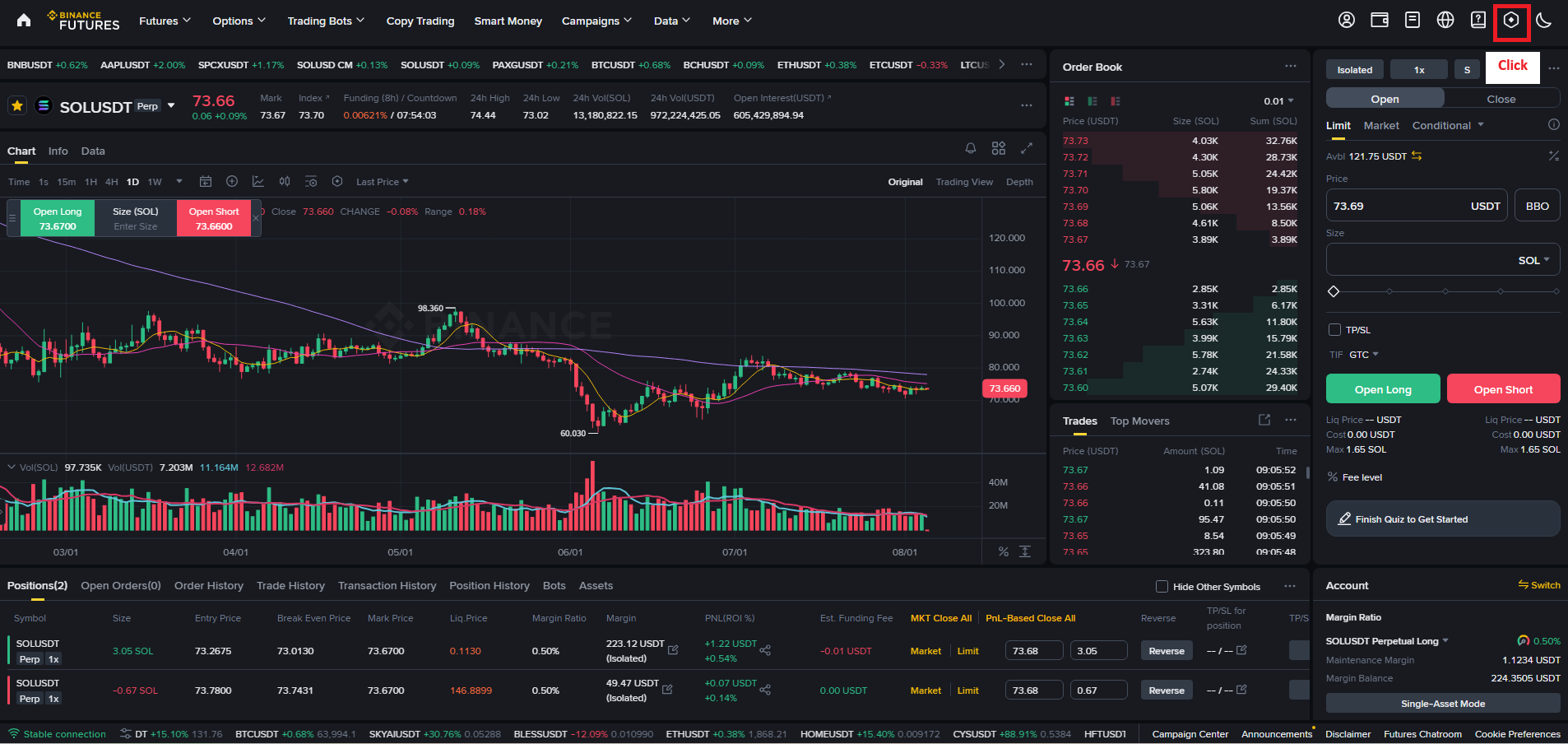Open Copy Trading in top menu

pos(420,21)
